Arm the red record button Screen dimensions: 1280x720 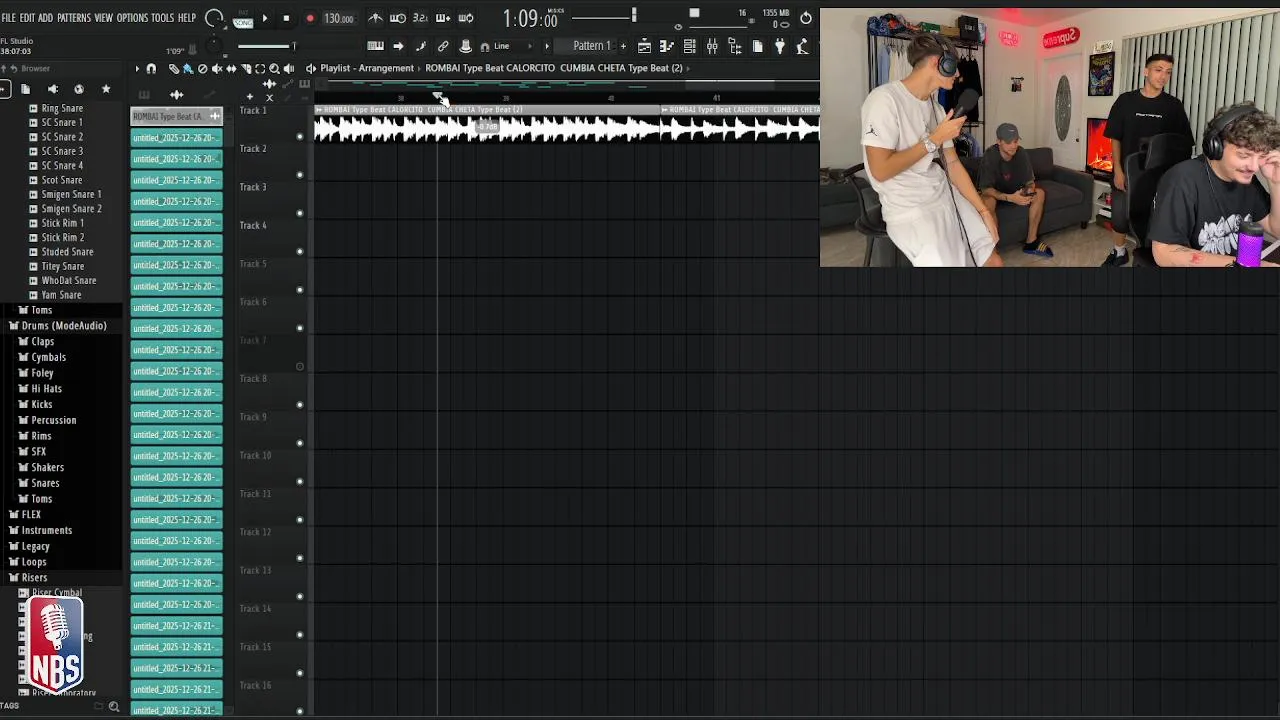pyautogui.click(x=310, y=18)
